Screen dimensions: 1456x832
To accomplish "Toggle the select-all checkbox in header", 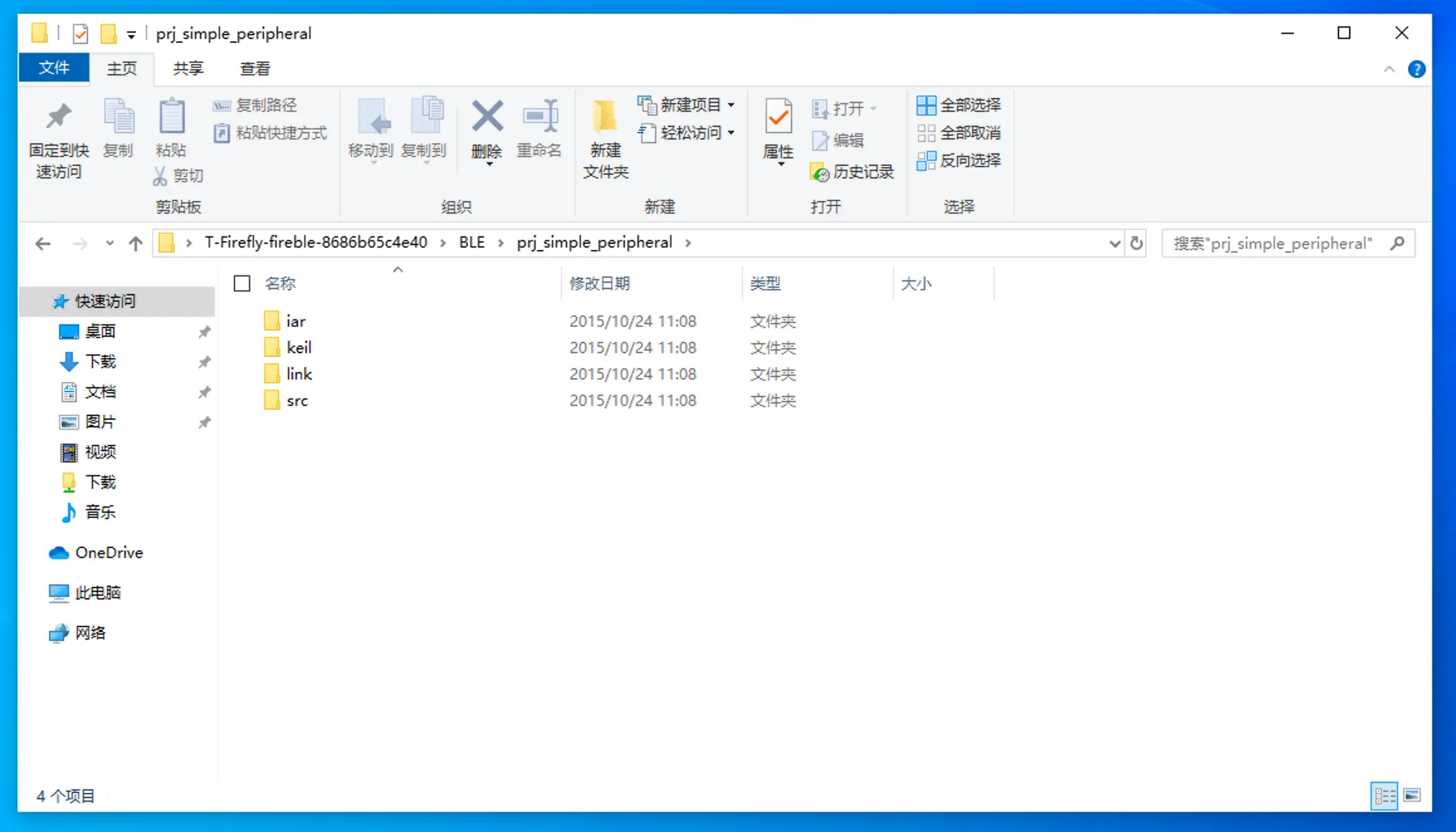I will pyautogui.click(x=242, y=283).
